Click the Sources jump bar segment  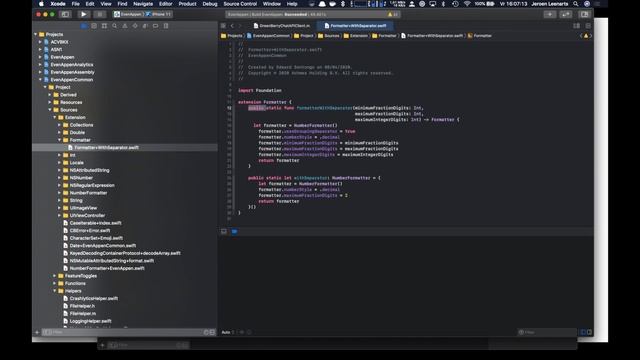tap(329, 36)
